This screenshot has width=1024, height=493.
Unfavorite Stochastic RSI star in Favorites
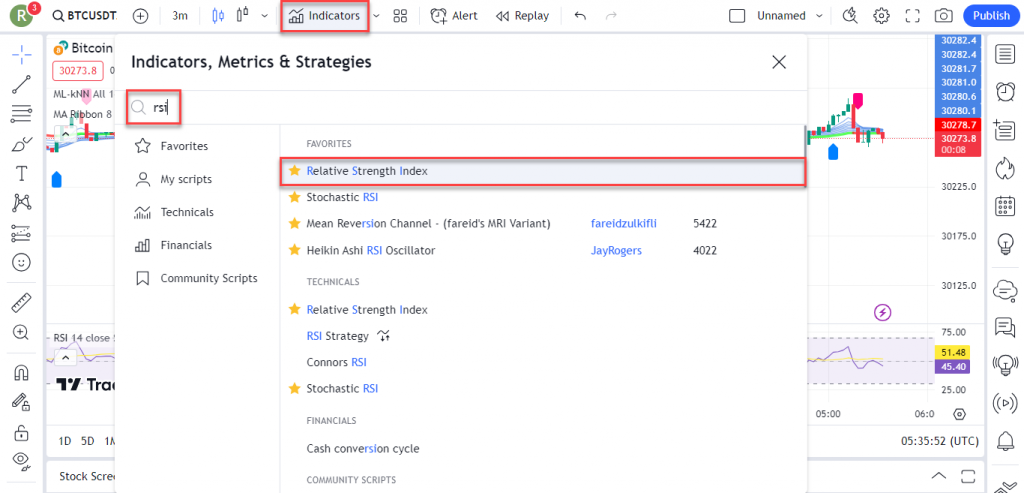coord(295,197)
